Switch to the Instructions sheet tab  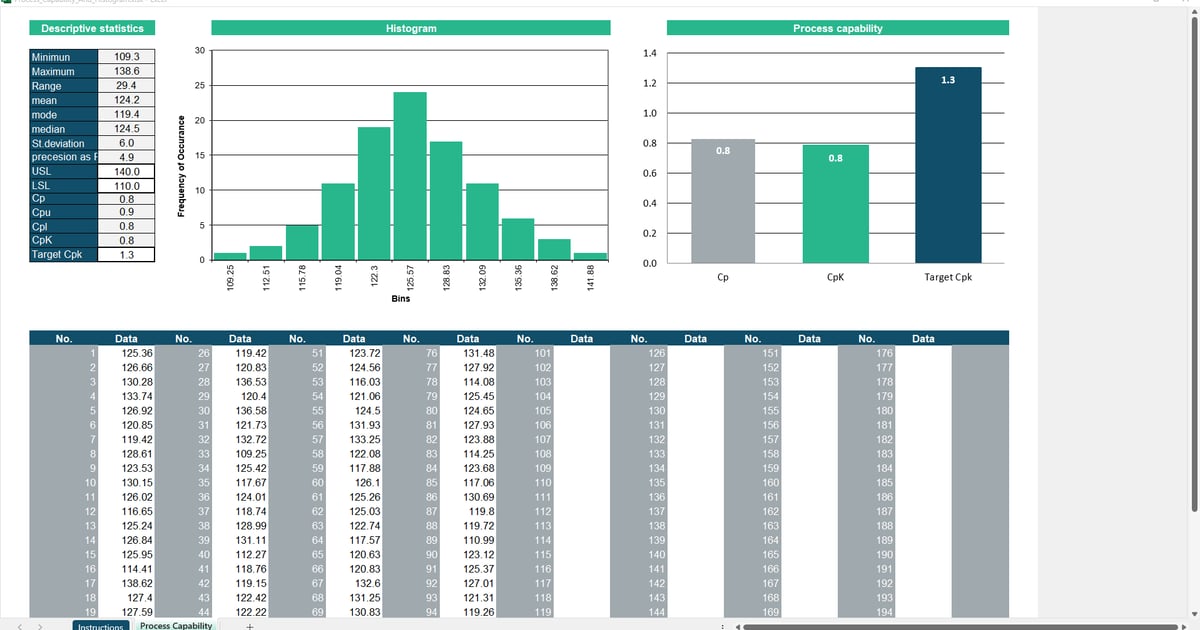(x=100, y=625)
